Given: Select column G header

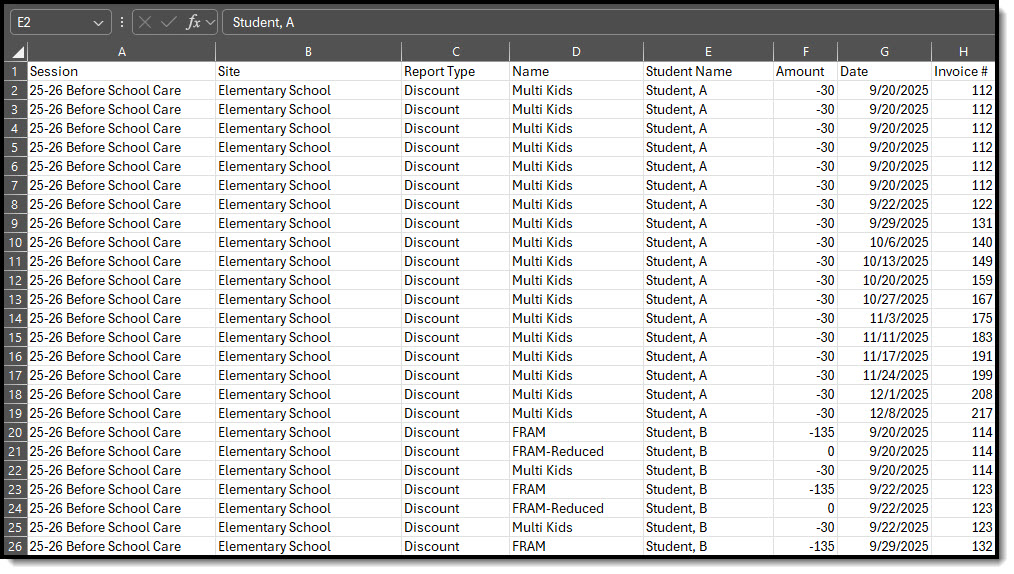Looking at the screenshot, I should click(x=884, y=52).
